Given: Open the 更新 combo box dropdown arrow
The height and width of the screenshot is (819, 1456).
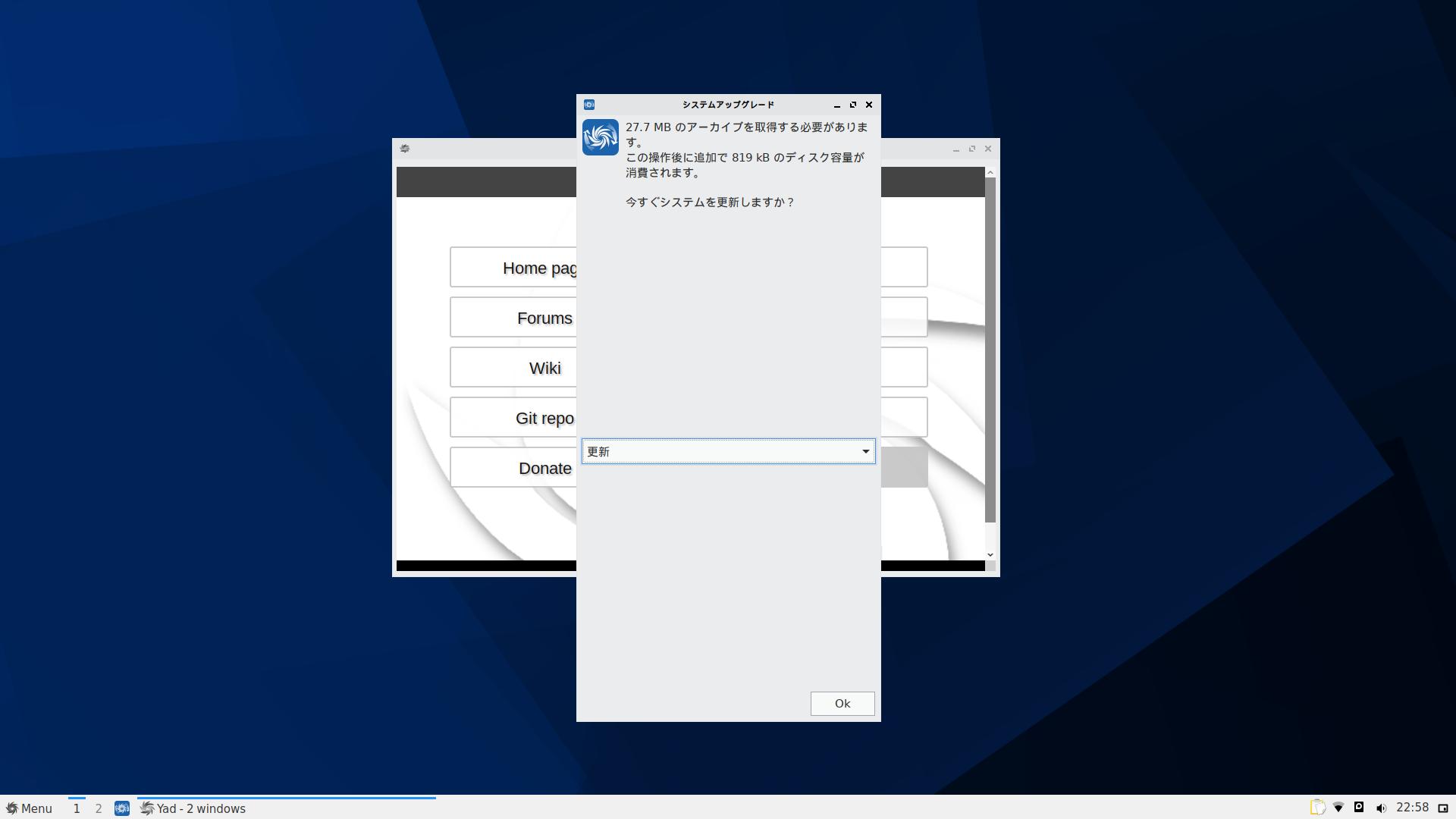Looking at the screenshot, I should point(865,452).
